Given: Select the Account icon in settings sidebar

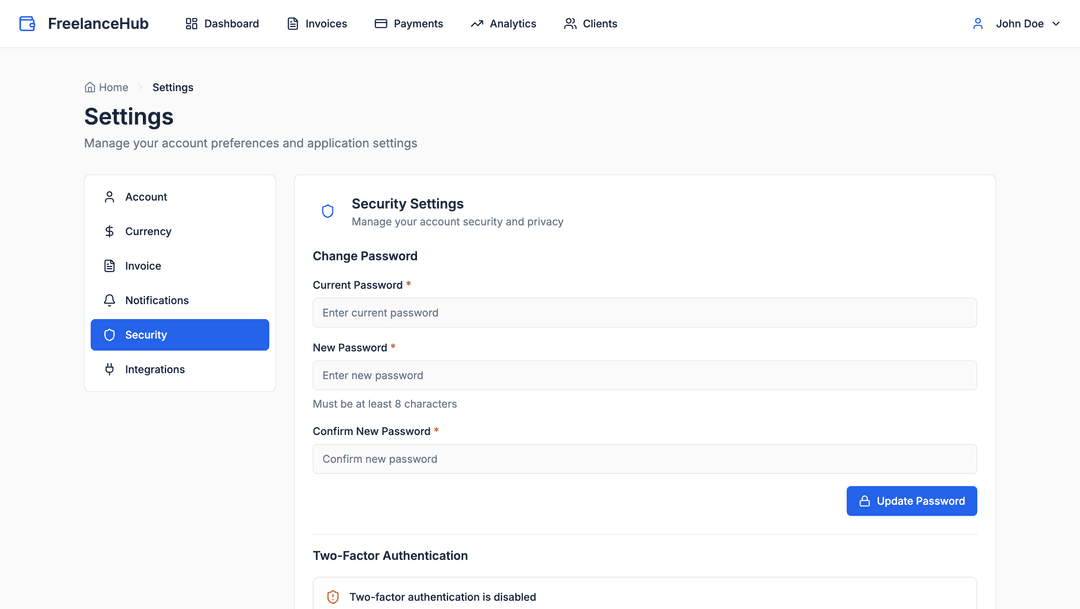Looking at the screenshot, I should pos(109,196).
